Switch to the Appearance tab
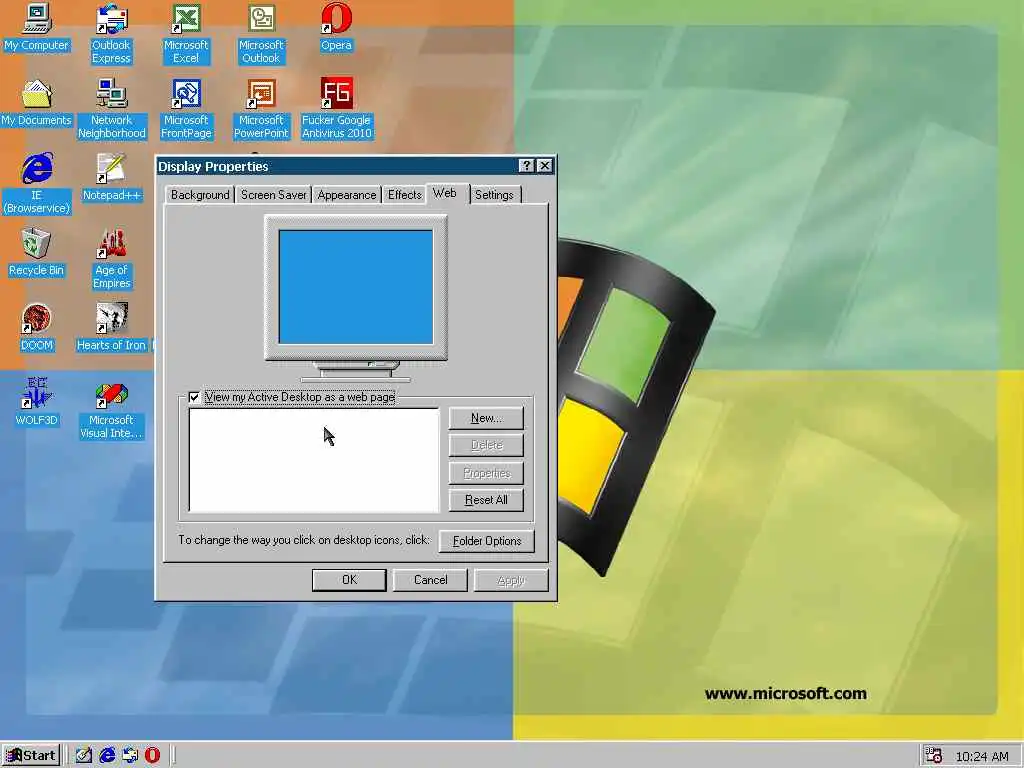The image size is (1024, 768). coord(347,195)
